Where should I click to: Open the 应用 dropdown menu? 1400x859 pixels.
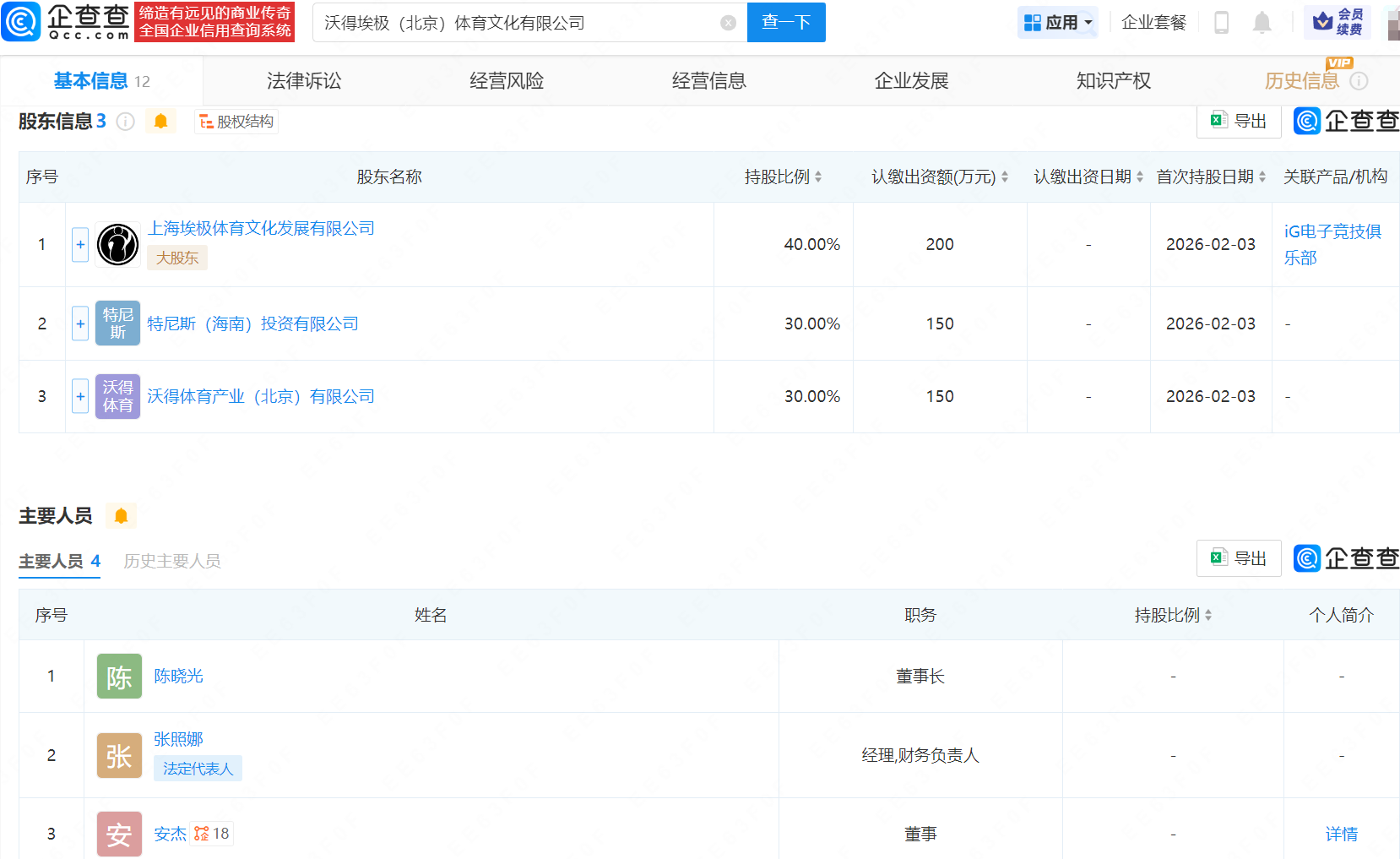click(1057, 23)
